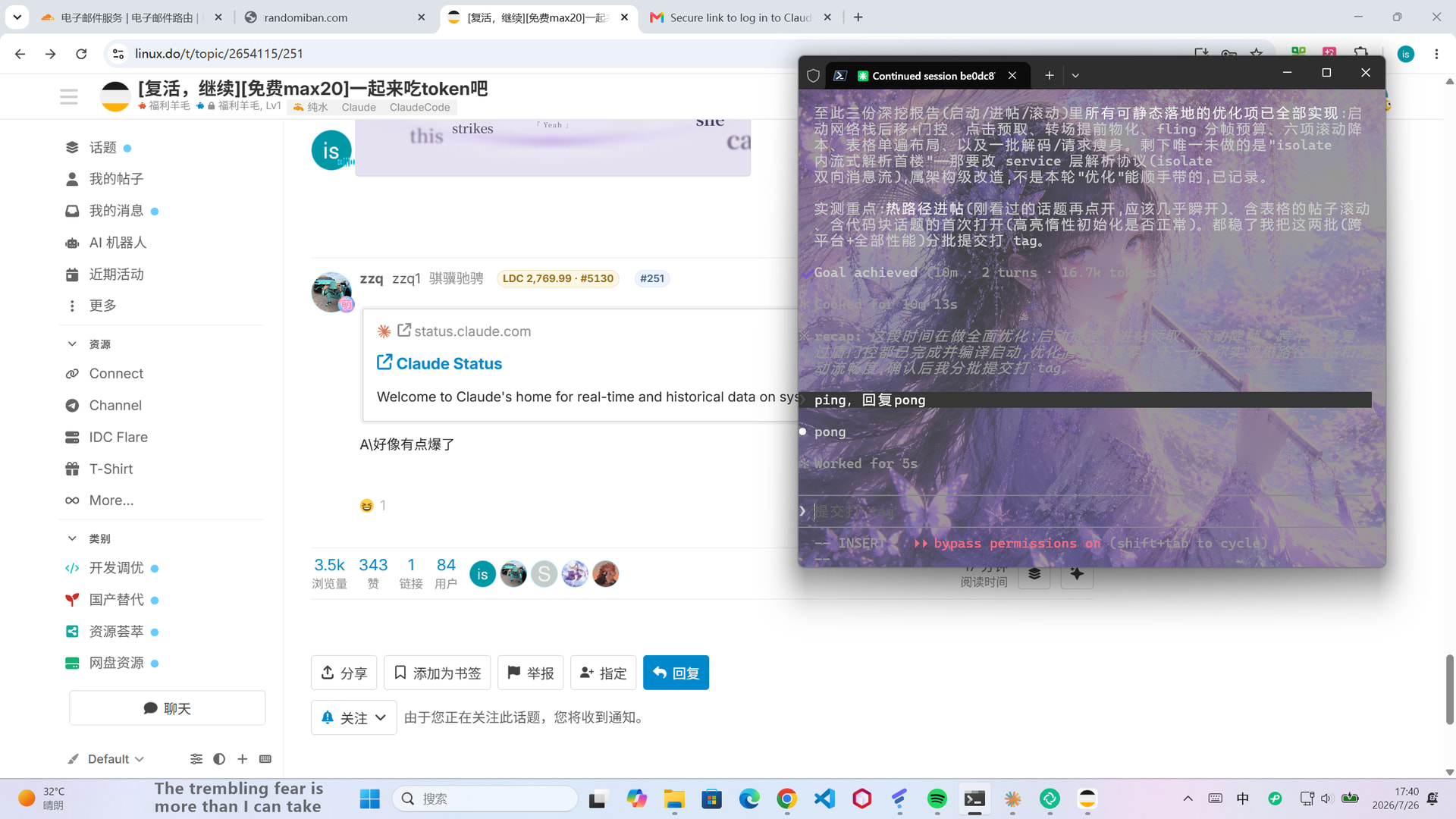Click the 分享 button

click(344, 673)
